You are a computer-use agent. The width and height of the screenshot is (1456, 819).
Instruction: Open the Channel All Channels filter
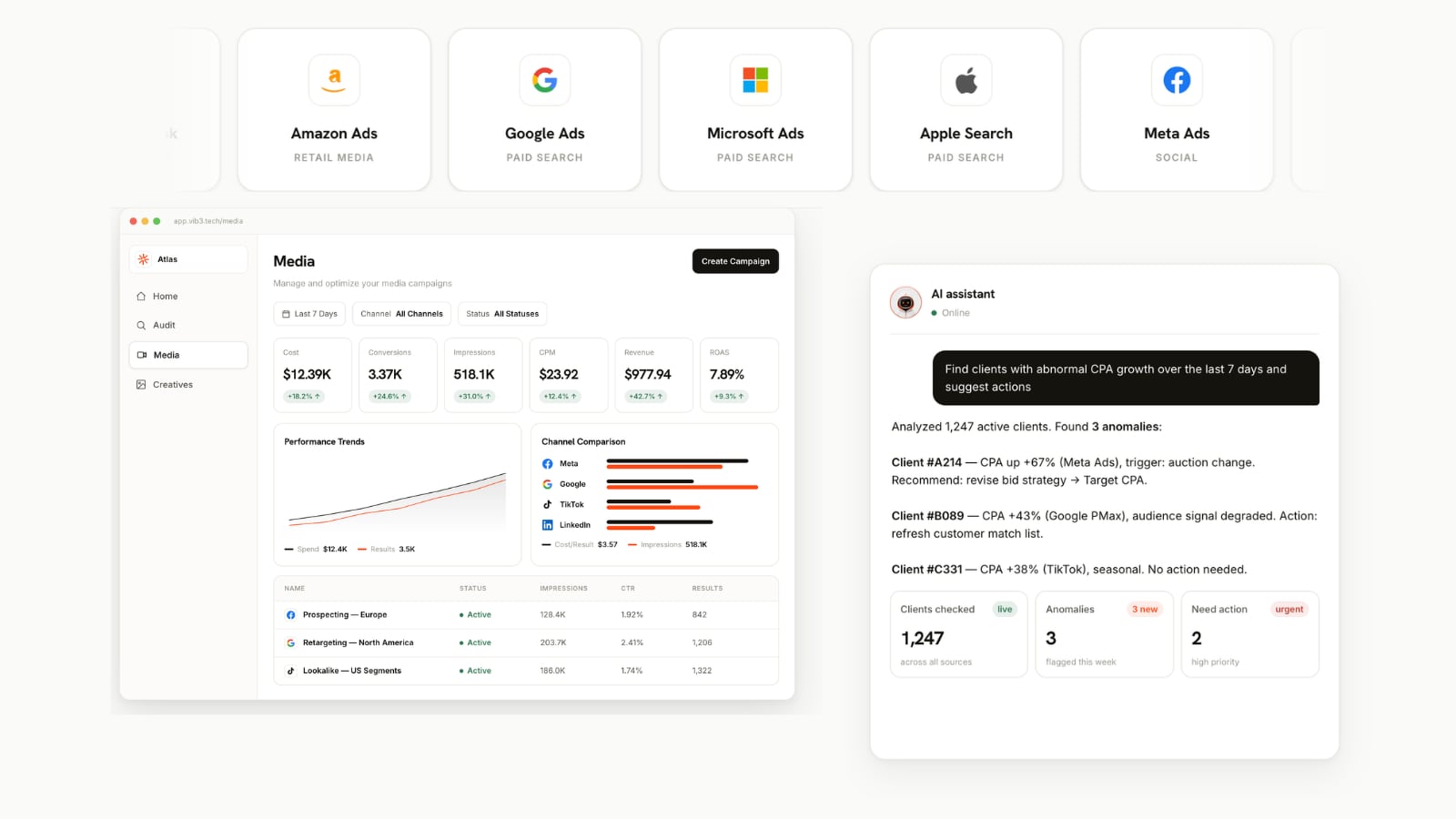(x=401, y=314)
